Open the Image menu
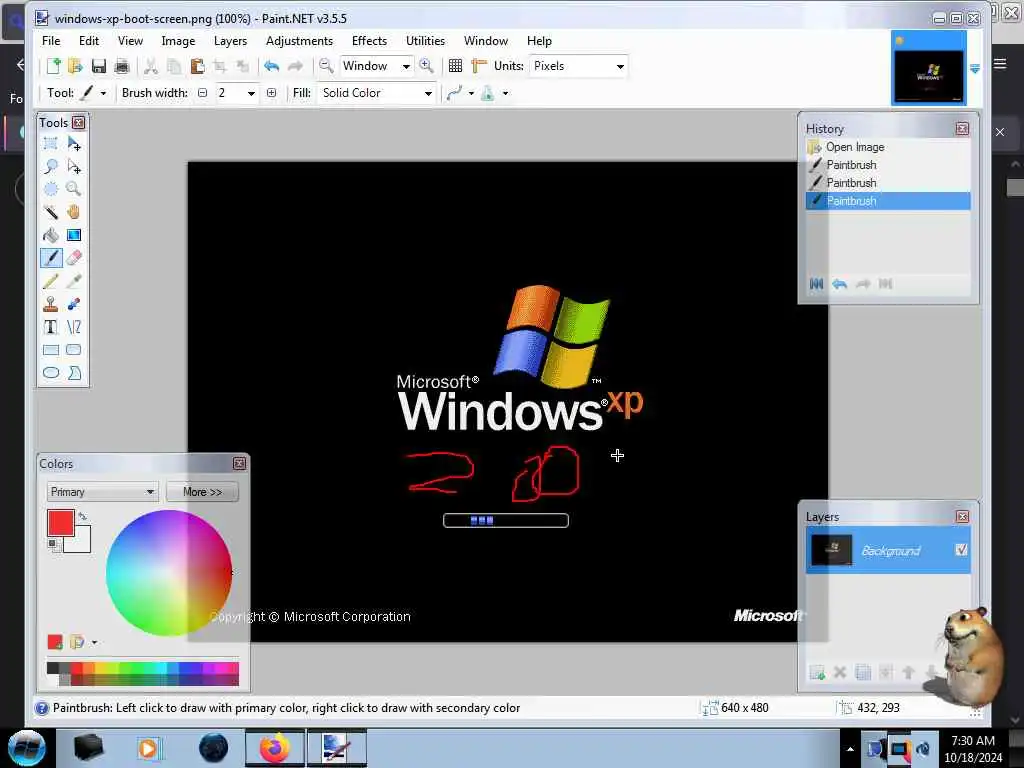 pyautogui.click(x=178, y=40)
